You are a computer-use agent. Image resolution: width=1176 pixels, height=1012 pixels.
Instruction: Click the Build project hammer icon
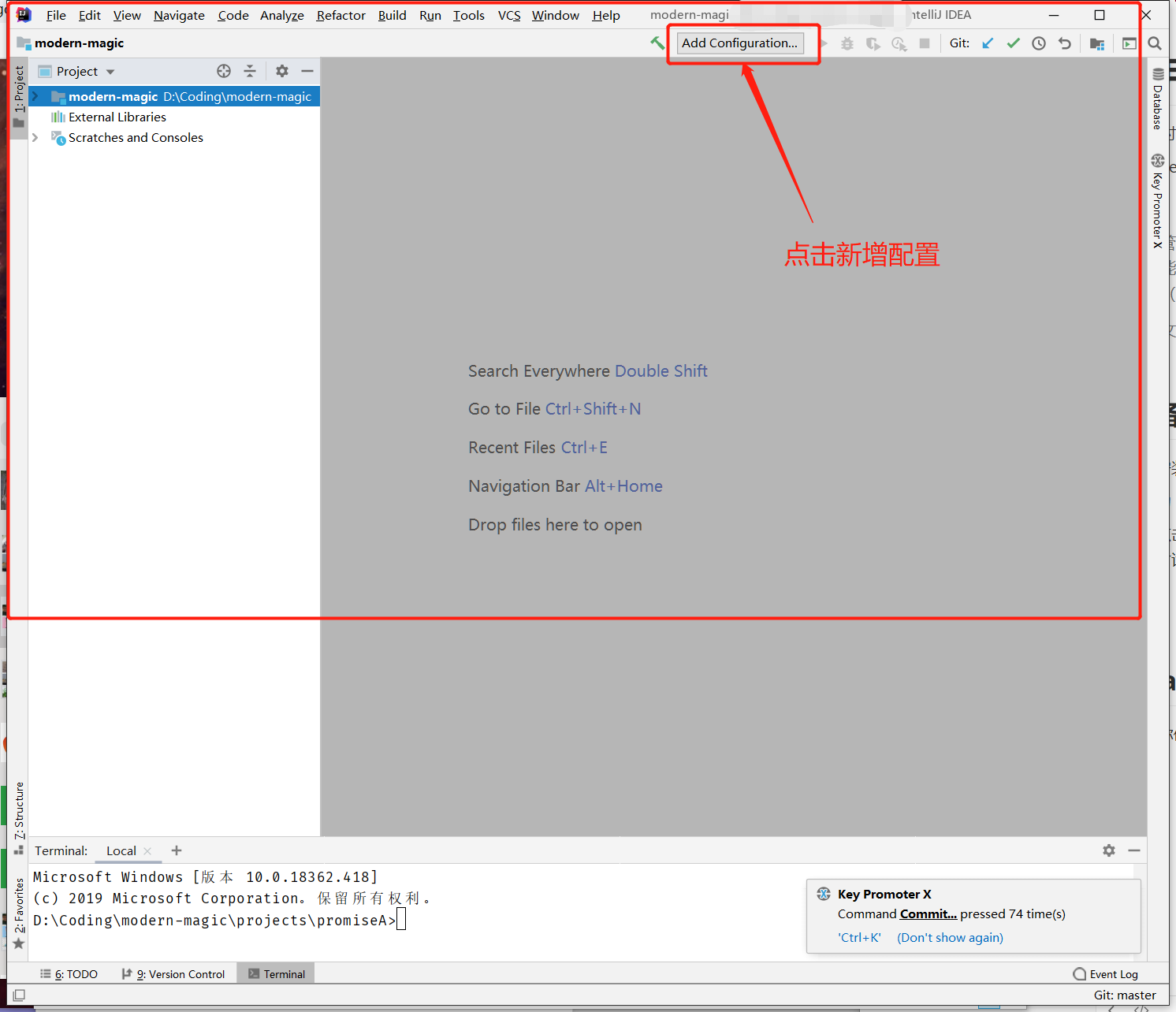(657, 43)
